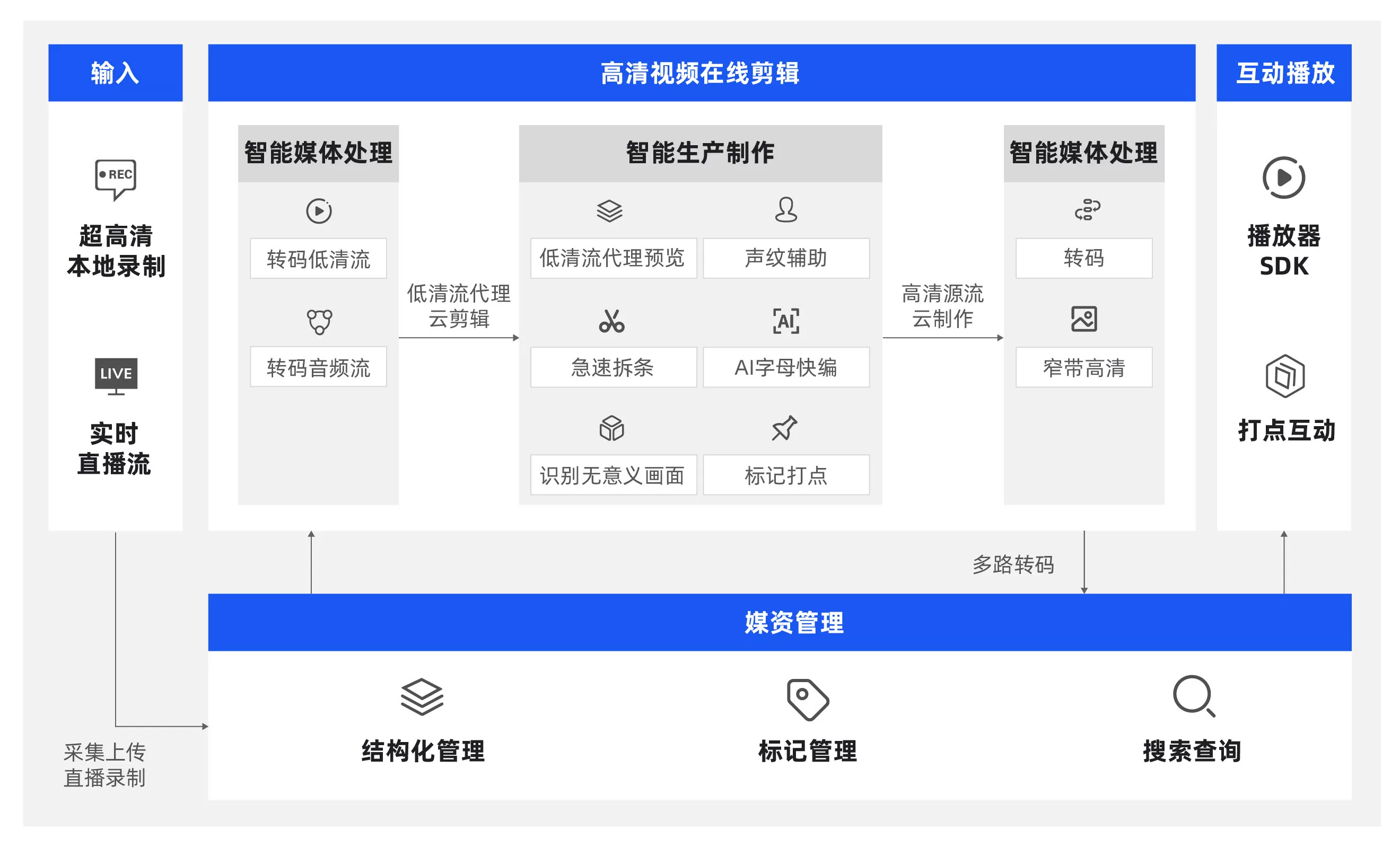1400x848 pixels.
Task: Click the 多路转码 arrow label
Action: [1012, 564]
